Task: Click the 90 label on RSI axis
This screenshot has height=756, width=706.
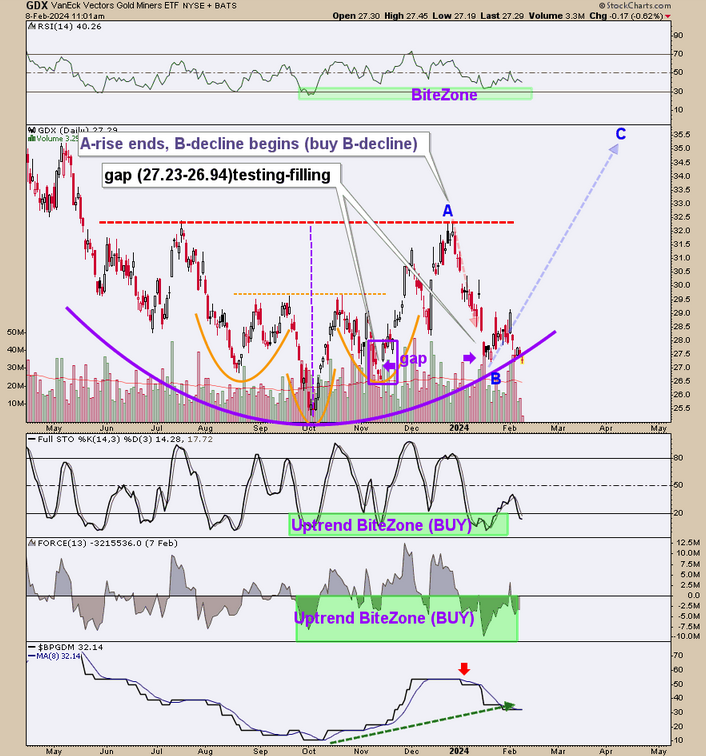Action: click(678, 35)
